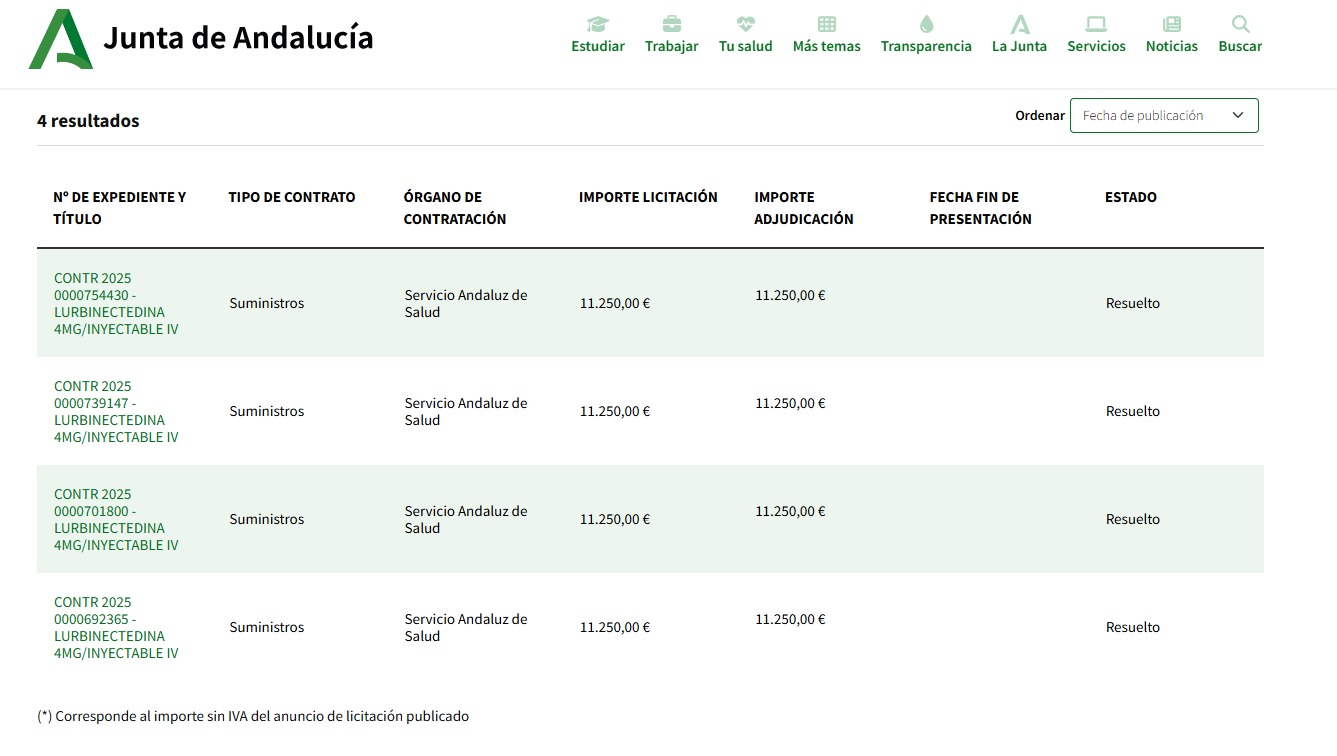Open contract CONTR 2025 0000739147 link

pyautogui.click(x=116, y=411)
